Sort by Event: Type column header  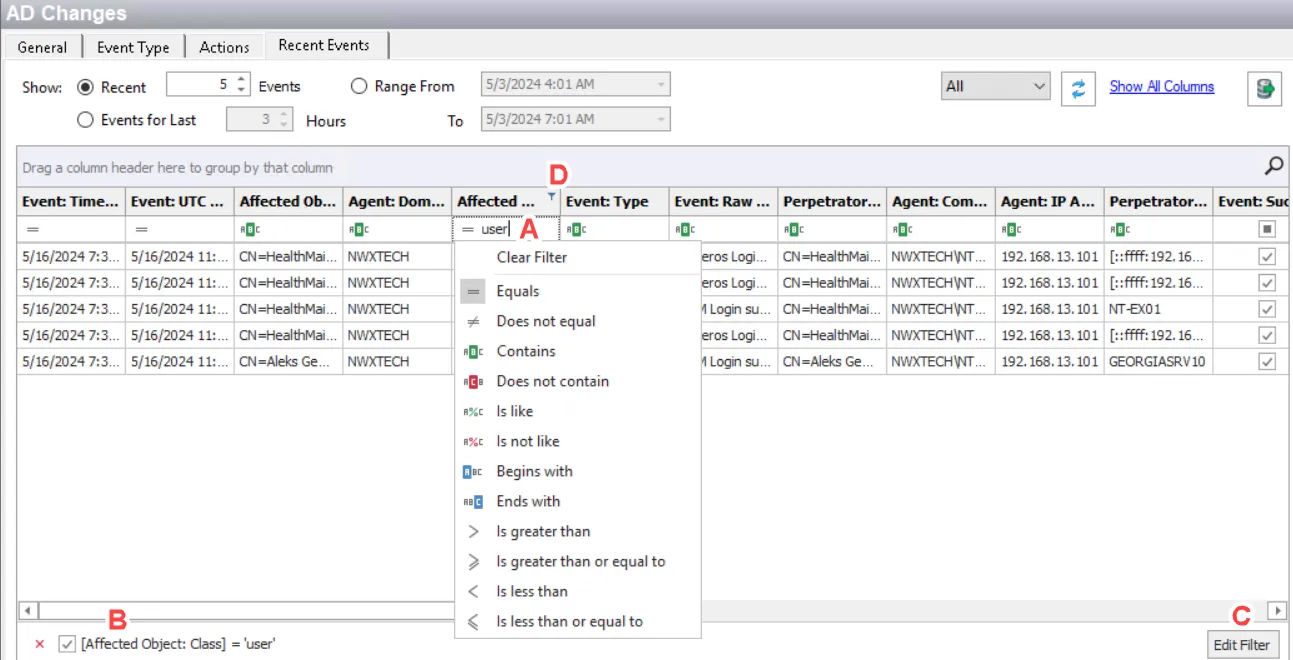(614, 201)
